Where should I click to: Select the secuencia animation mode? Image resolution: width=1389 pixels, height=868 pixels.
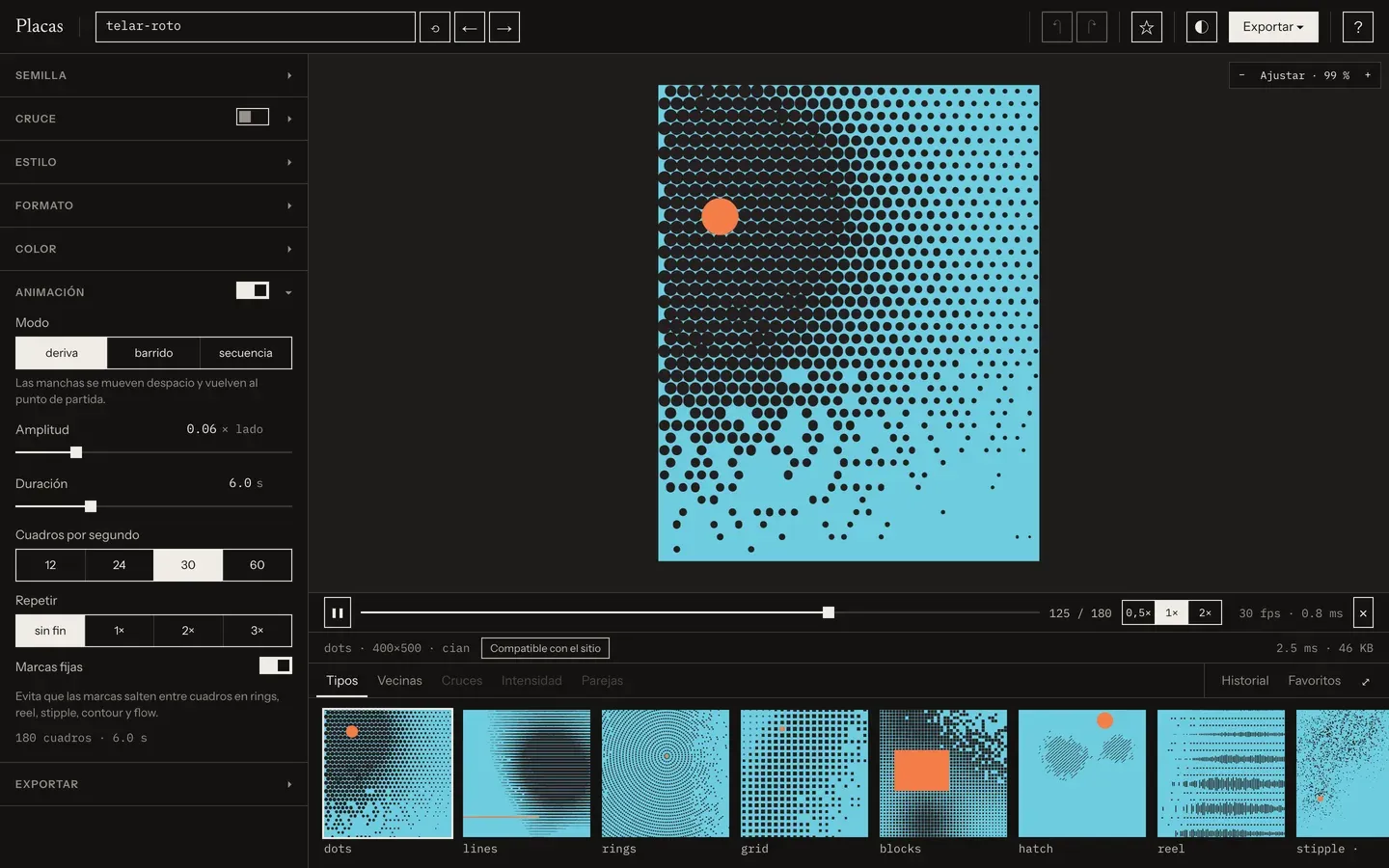coord(246,353)
